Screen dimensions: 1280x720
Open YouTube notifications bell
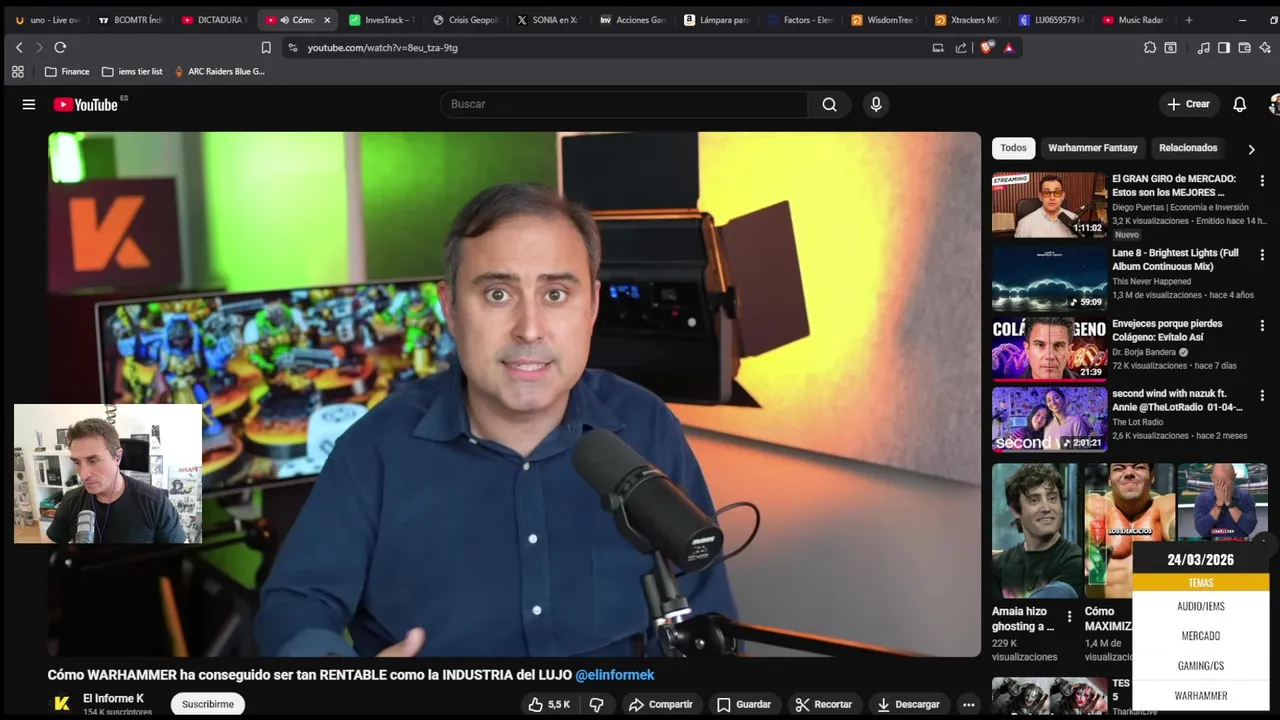click(x=1239, y=104)
